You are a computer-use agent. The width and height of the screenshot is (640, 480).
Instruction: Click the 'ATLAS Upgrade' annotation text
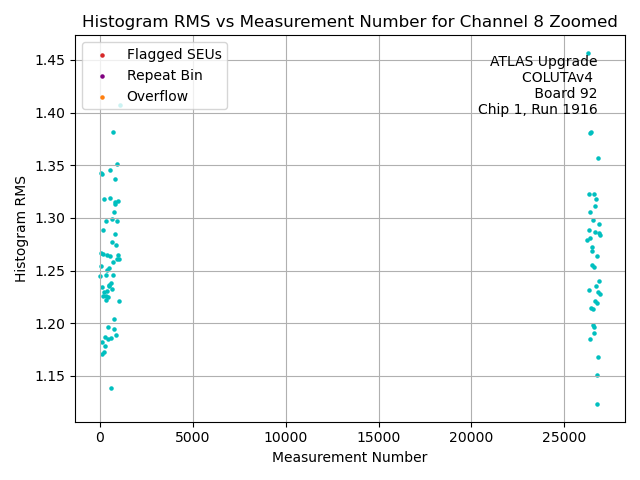click(543, 62)
